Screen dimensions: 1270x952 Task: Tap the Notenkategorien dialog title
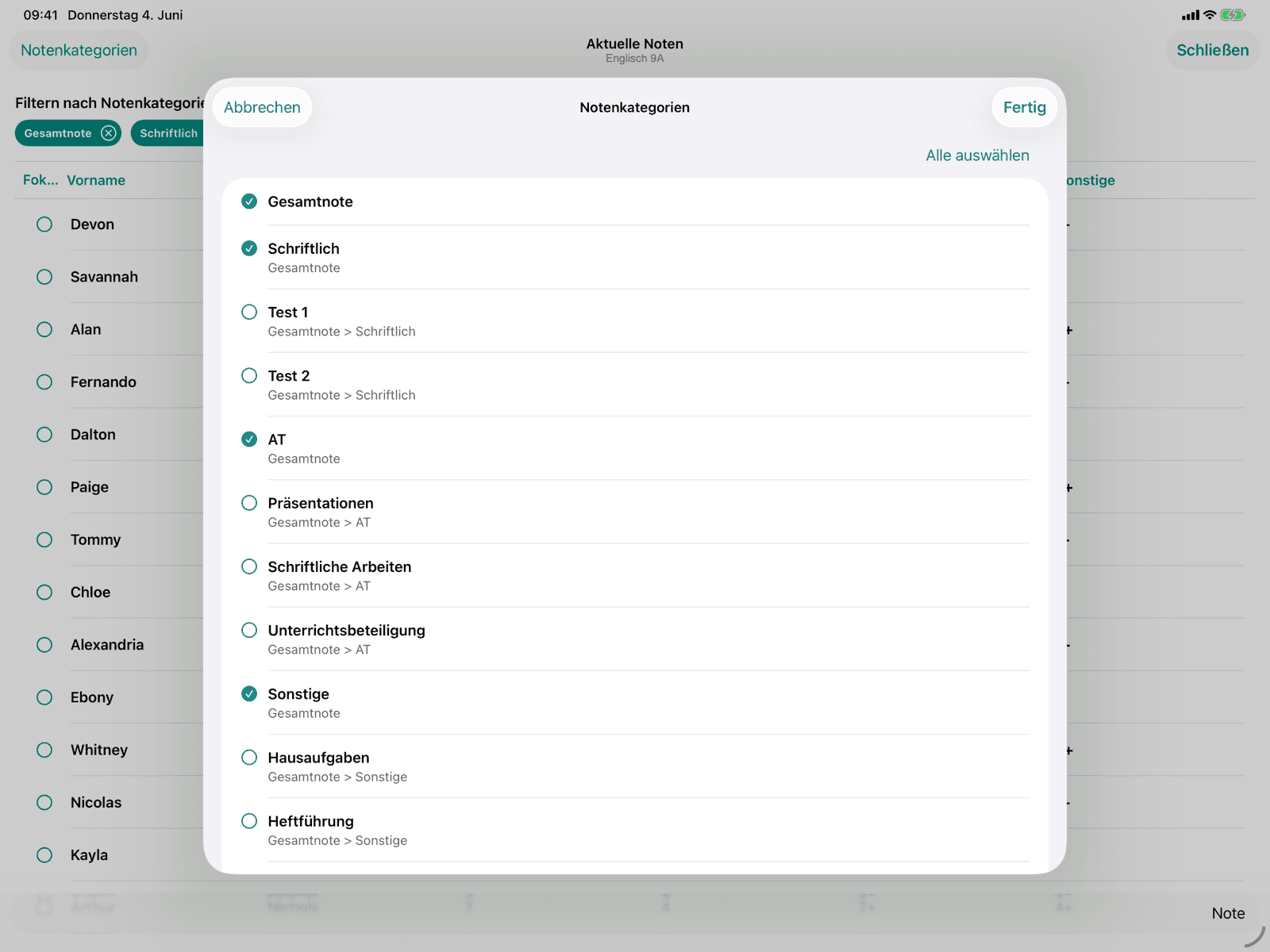click(x=634, y=107)
